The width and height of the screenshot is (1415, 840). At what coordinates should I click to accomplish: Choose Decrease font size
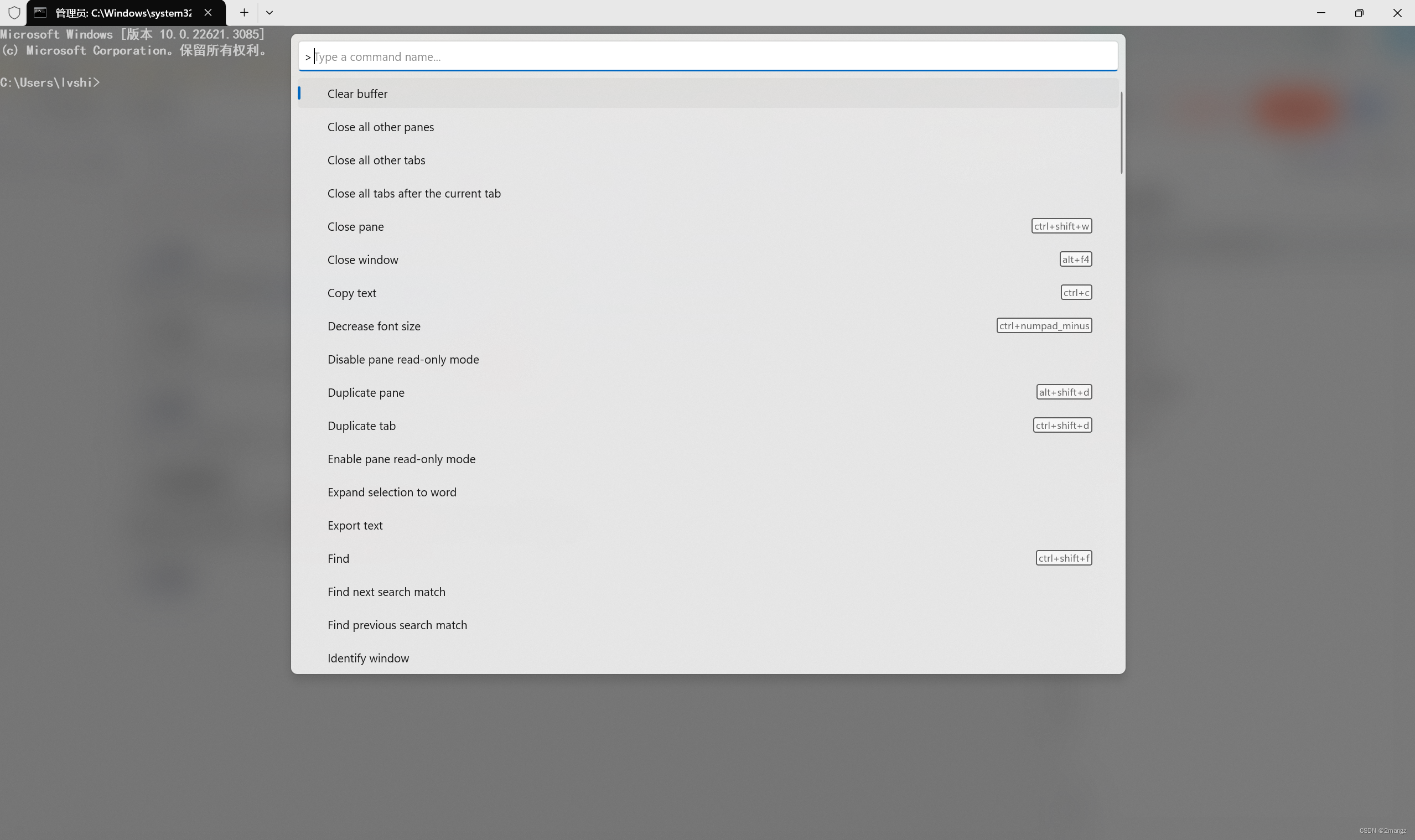point(707,326)
